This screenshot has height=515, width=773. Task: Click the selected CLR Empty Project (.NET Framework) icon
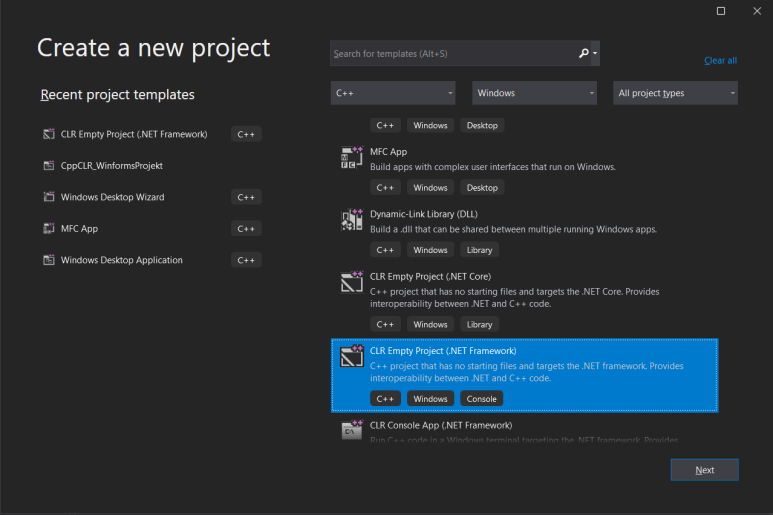click(x=351, y=357)
